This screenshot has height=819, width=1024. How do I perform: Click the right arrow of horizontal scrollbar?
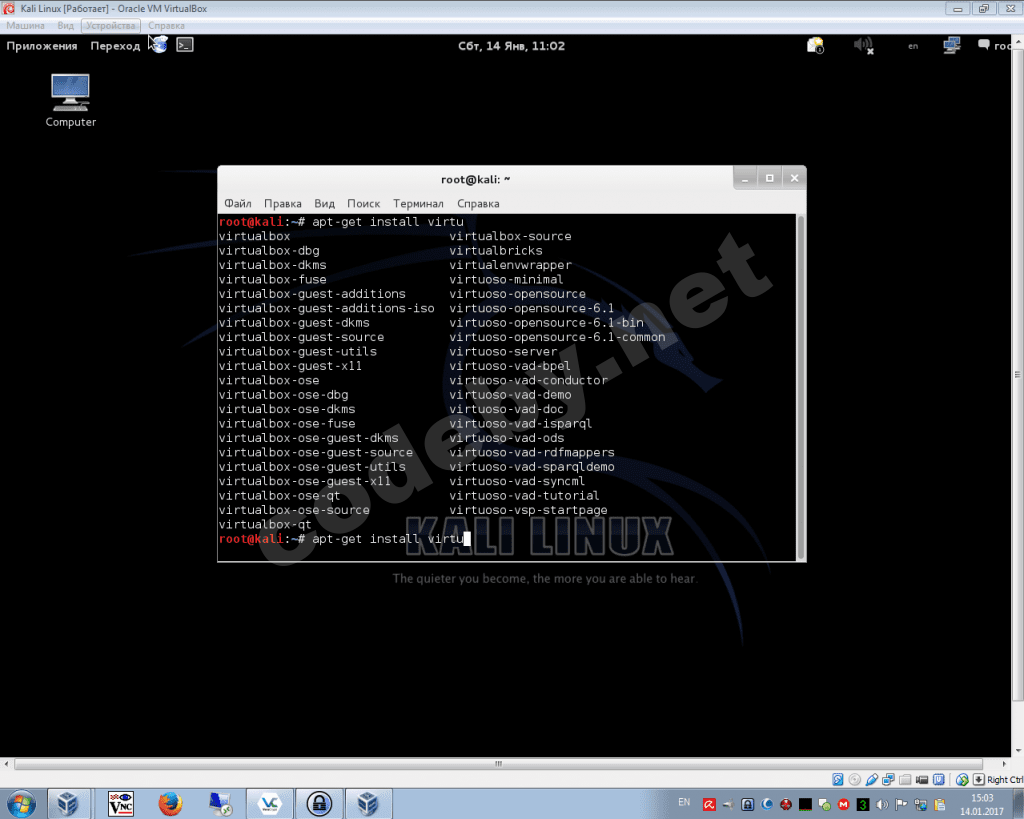[x=1005, y=763]
